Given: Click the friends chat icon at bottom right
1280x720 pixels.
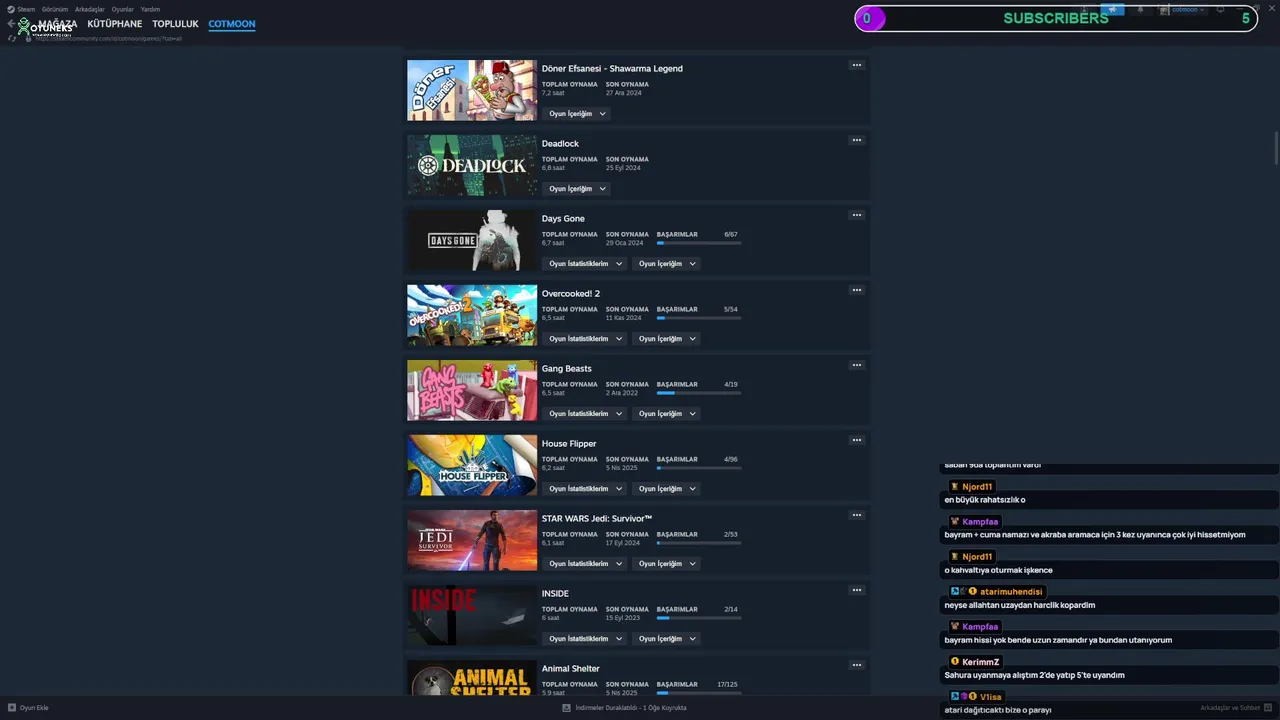Looking at the screenshot, I should pos(1267,708).
